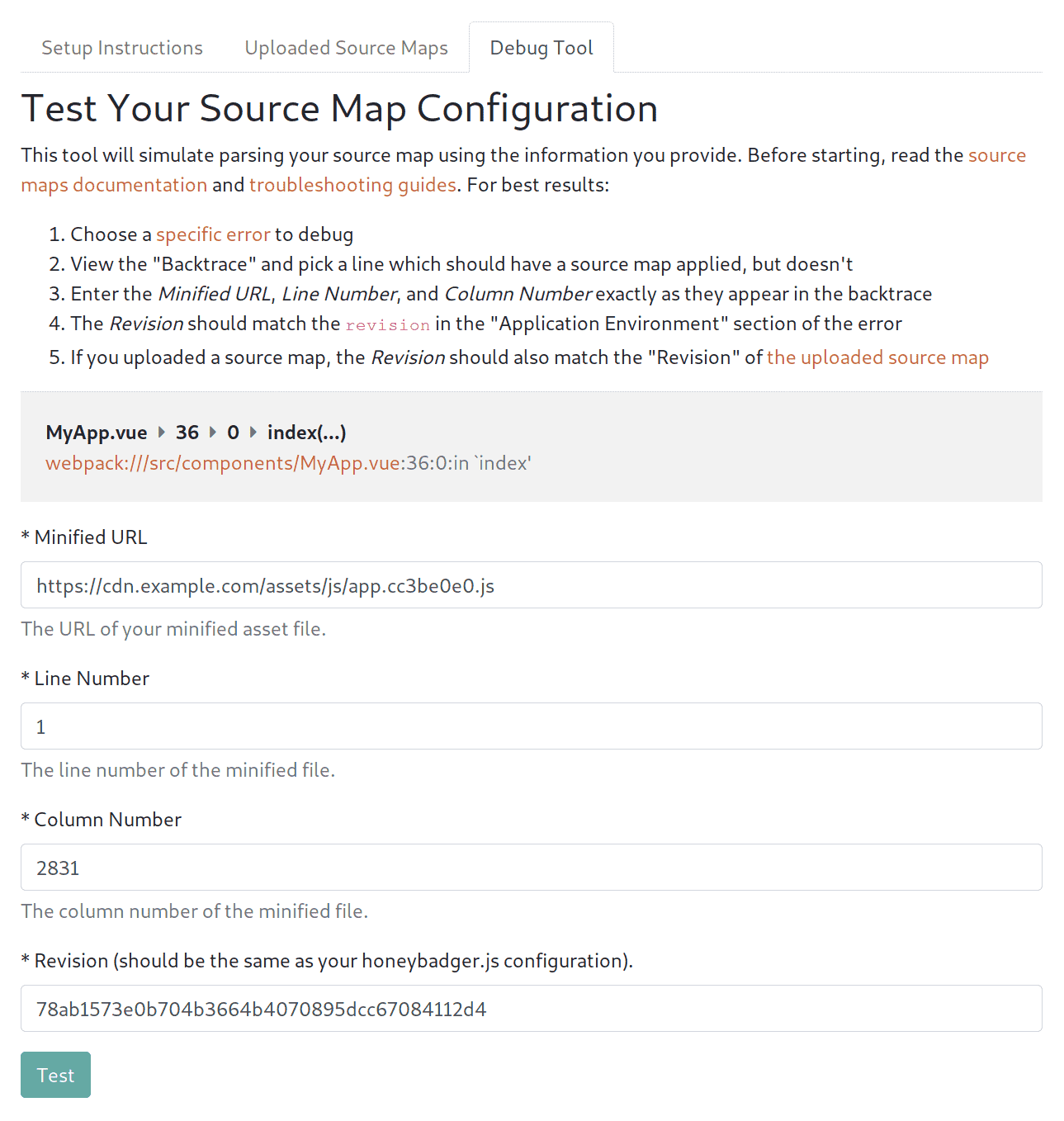1064x1121 pixels.
Task: Focus the Revision text field
Action: (x=531, y=1009)
